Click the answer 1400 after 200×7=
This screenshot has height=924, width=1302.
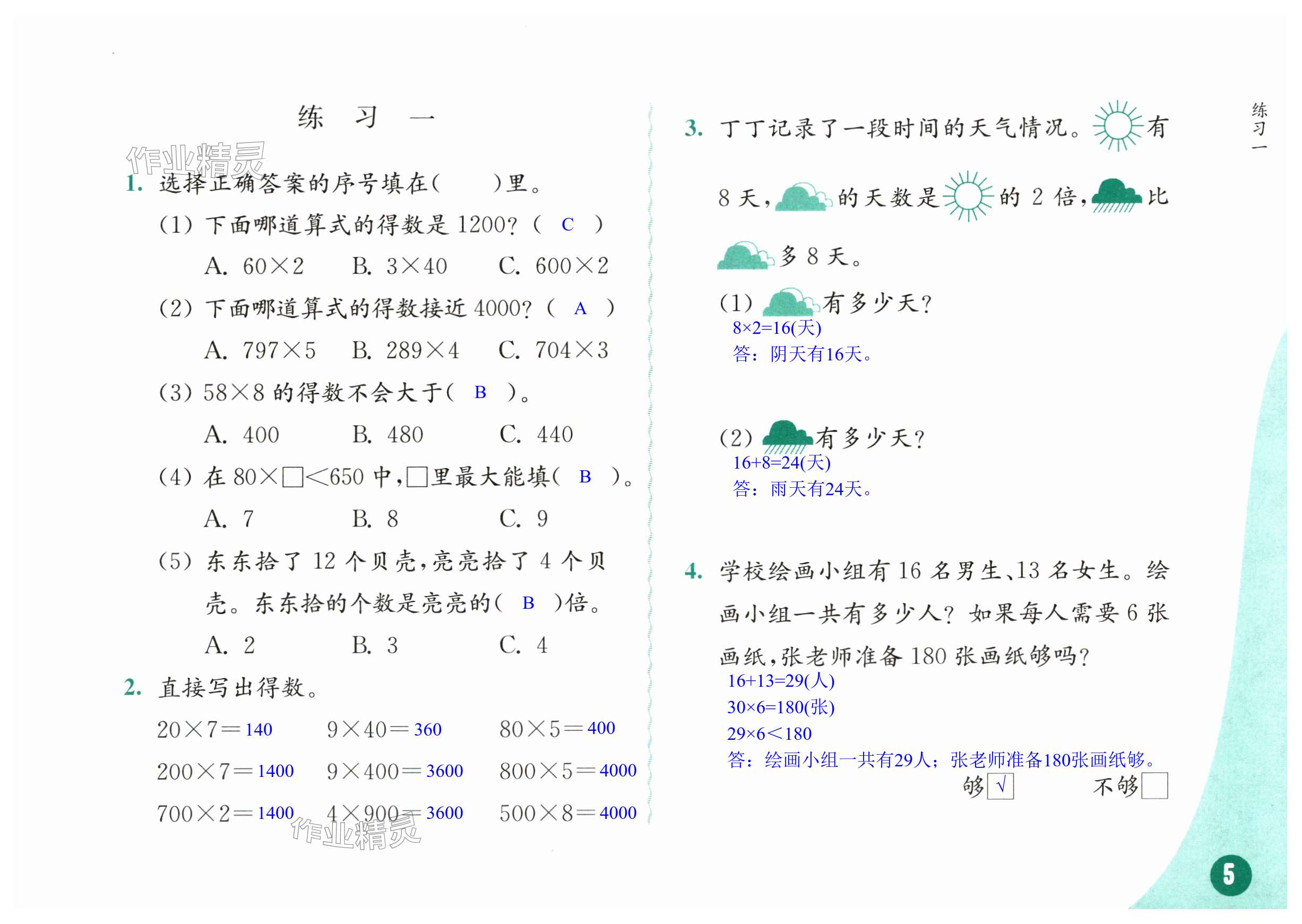coord(275,772)
